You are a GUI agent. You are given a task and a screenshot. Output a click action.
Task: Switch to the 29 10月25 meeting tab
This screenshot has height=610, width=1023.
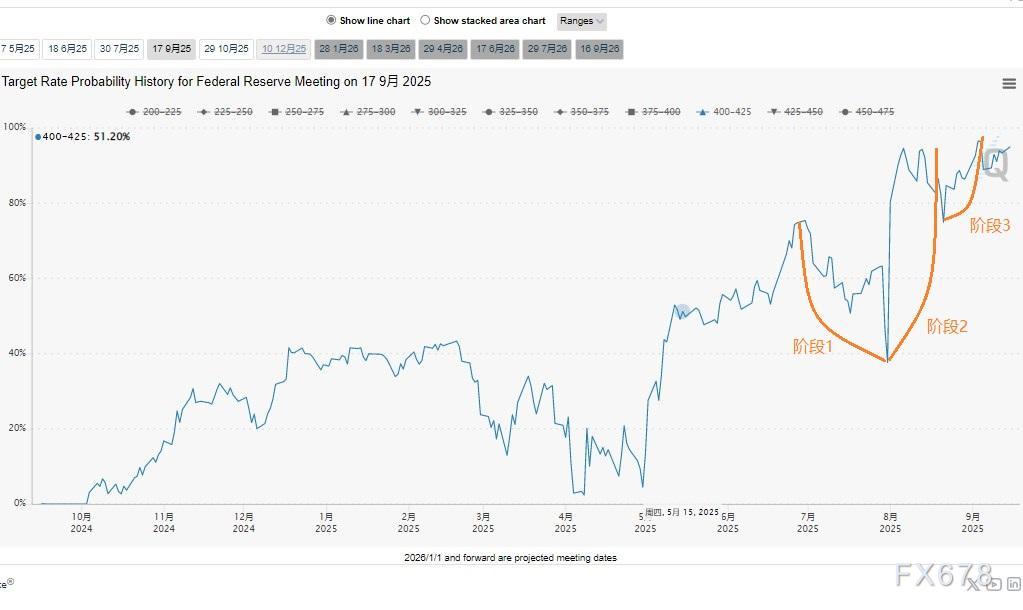tap(226, 48)
